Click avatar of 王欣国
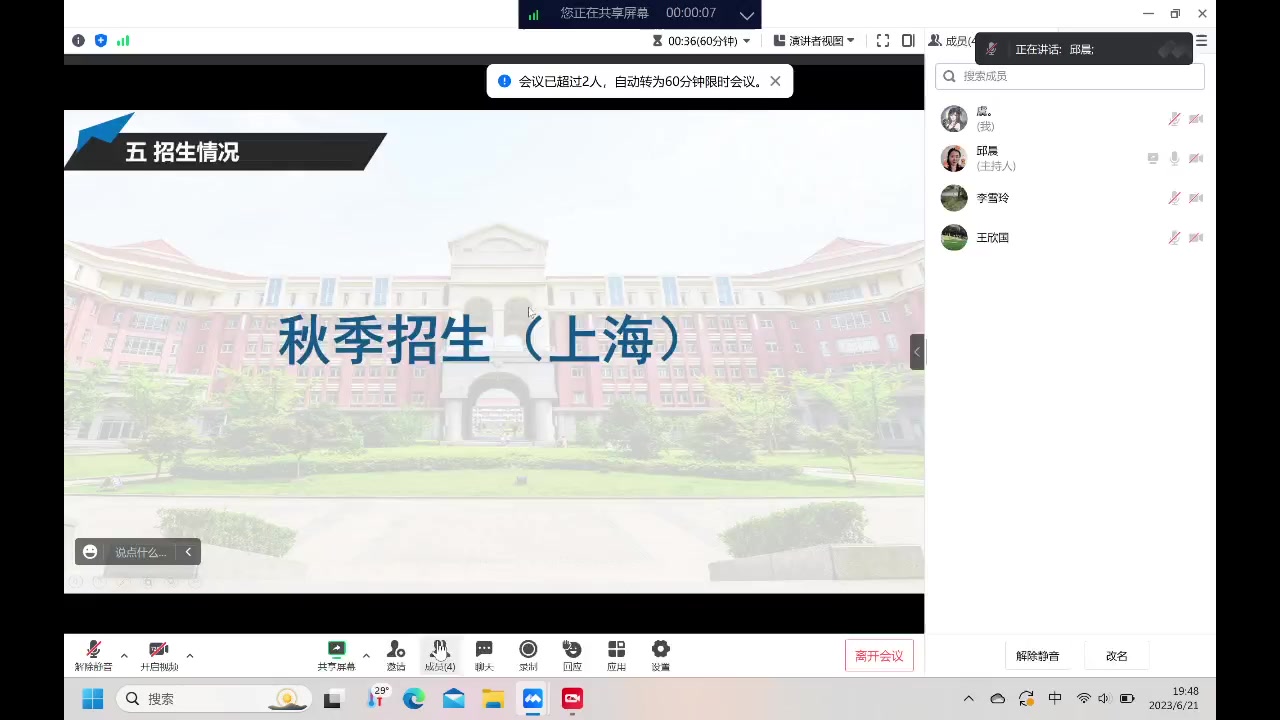The height and width of the screenshot is (720, 1280). click(x=954, y=237)
